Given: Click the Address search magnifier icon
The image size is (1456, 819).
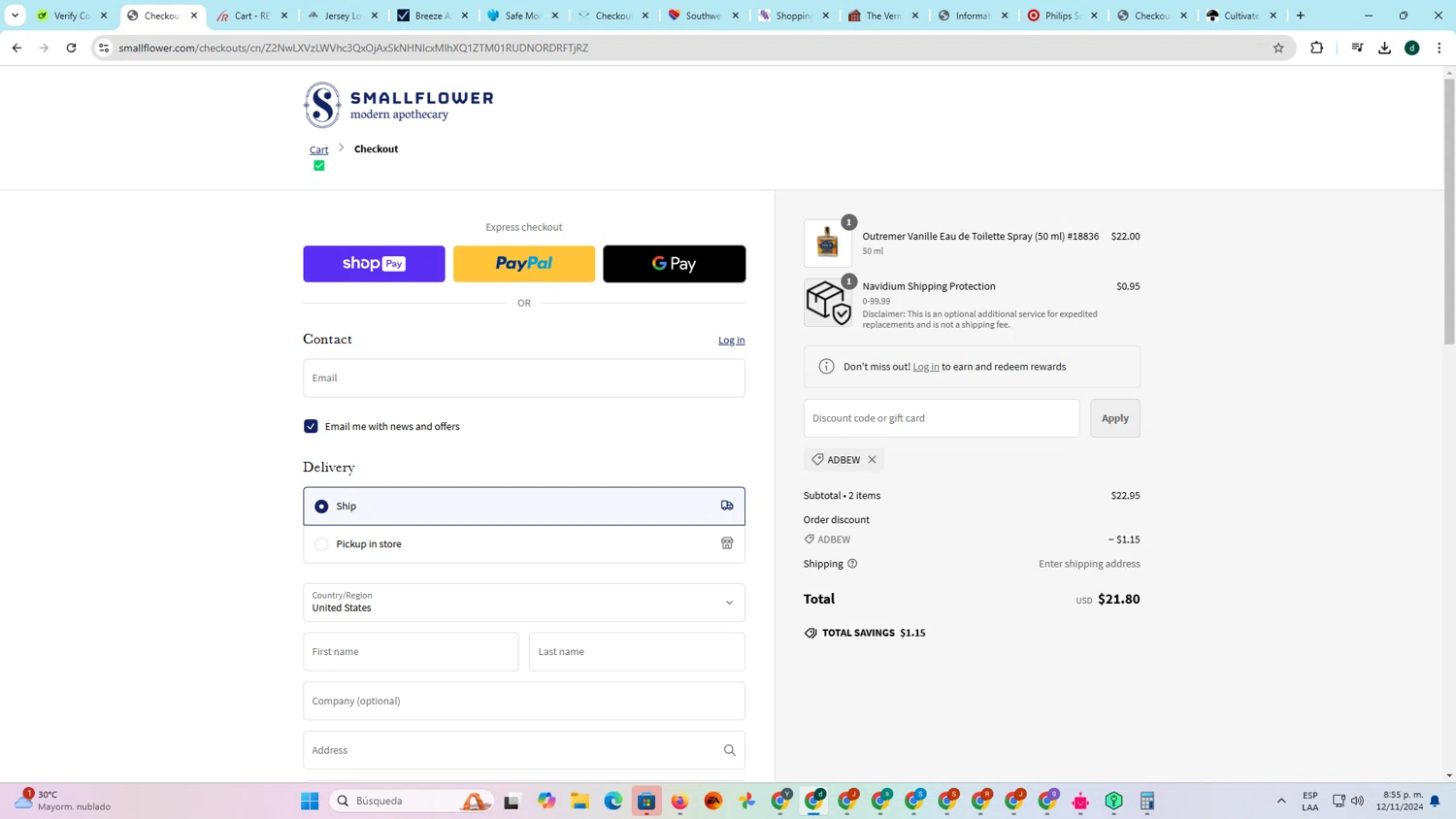Looking at the screenshot, I should coord(729,750).
